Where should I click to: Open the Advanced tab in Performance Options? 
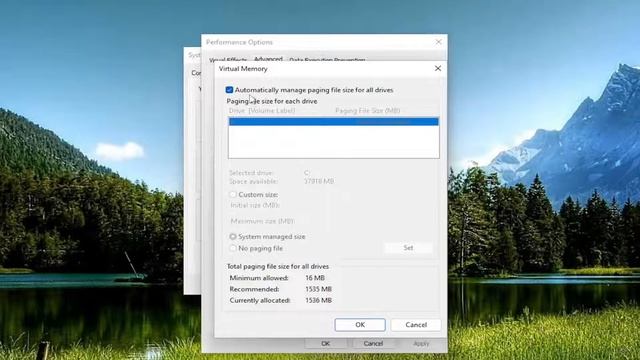268,59
